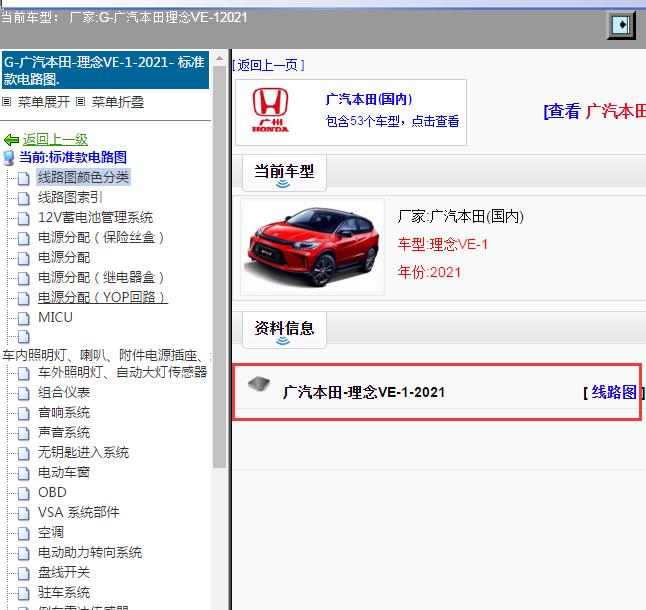This screenshot has height=610, width=646.
Task: Click the 资料信息 tab header
Action: pos(284,330)
